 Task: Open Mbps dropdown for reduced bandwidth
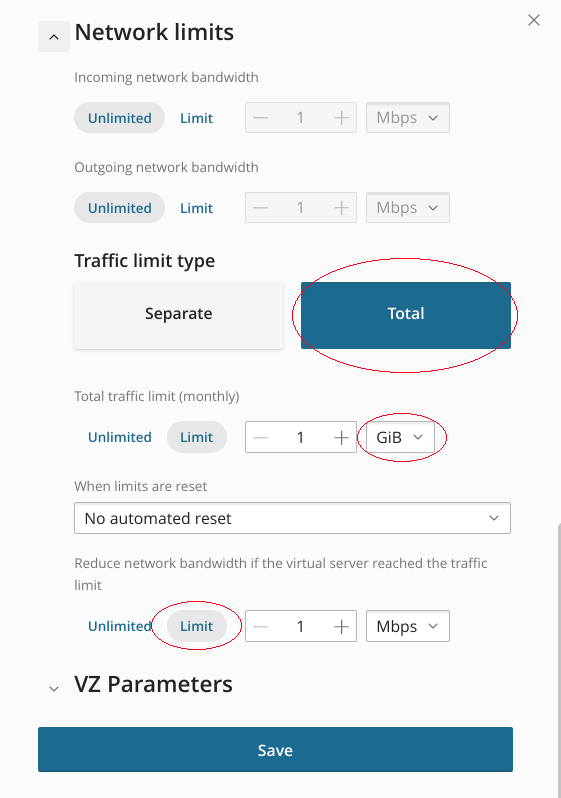pyautogui.click(x=408, y=626)
